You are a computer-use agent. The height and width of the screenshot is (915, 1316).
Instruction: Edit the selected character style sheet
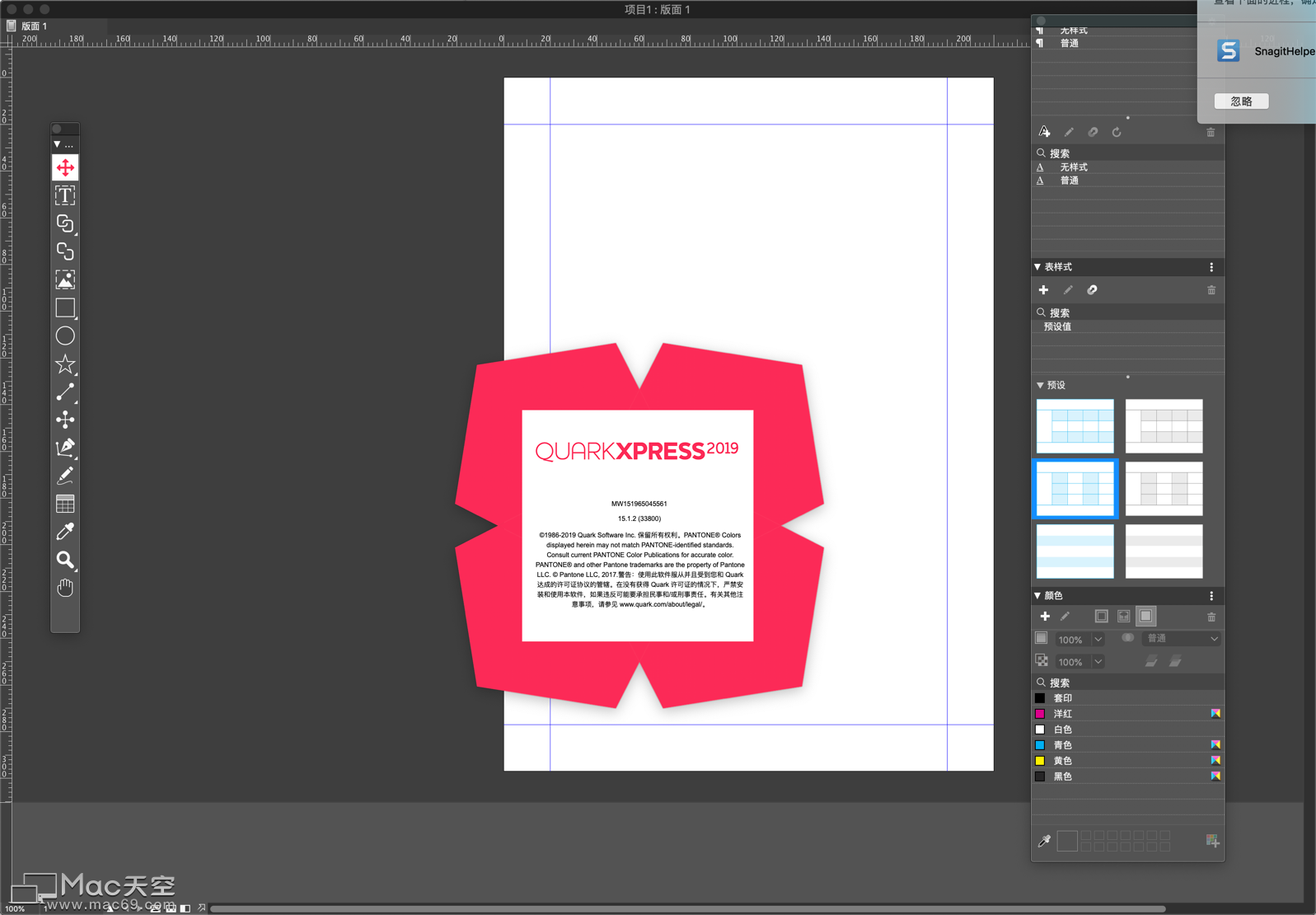coord(1069,132)
